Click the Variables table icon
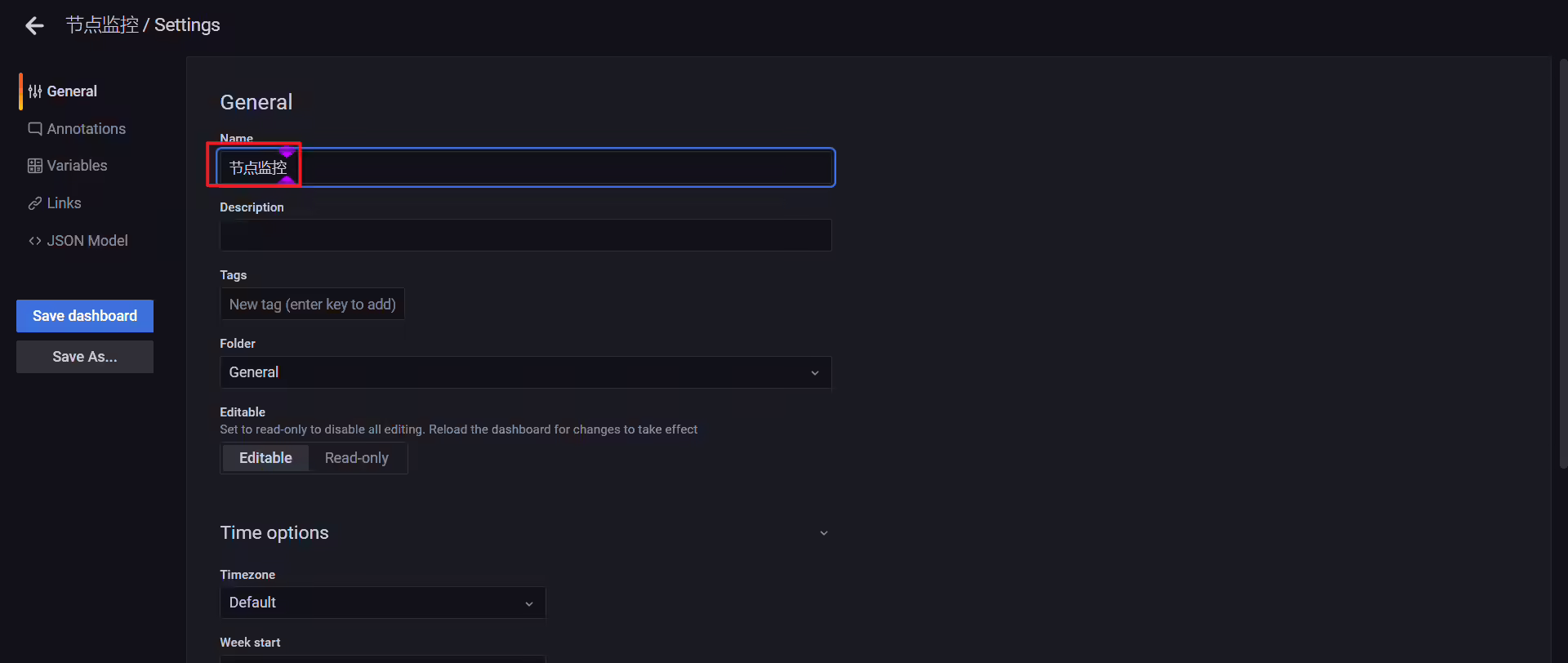Image resolution: width=1568 pixels, height=663 pixels. point(35,166)
